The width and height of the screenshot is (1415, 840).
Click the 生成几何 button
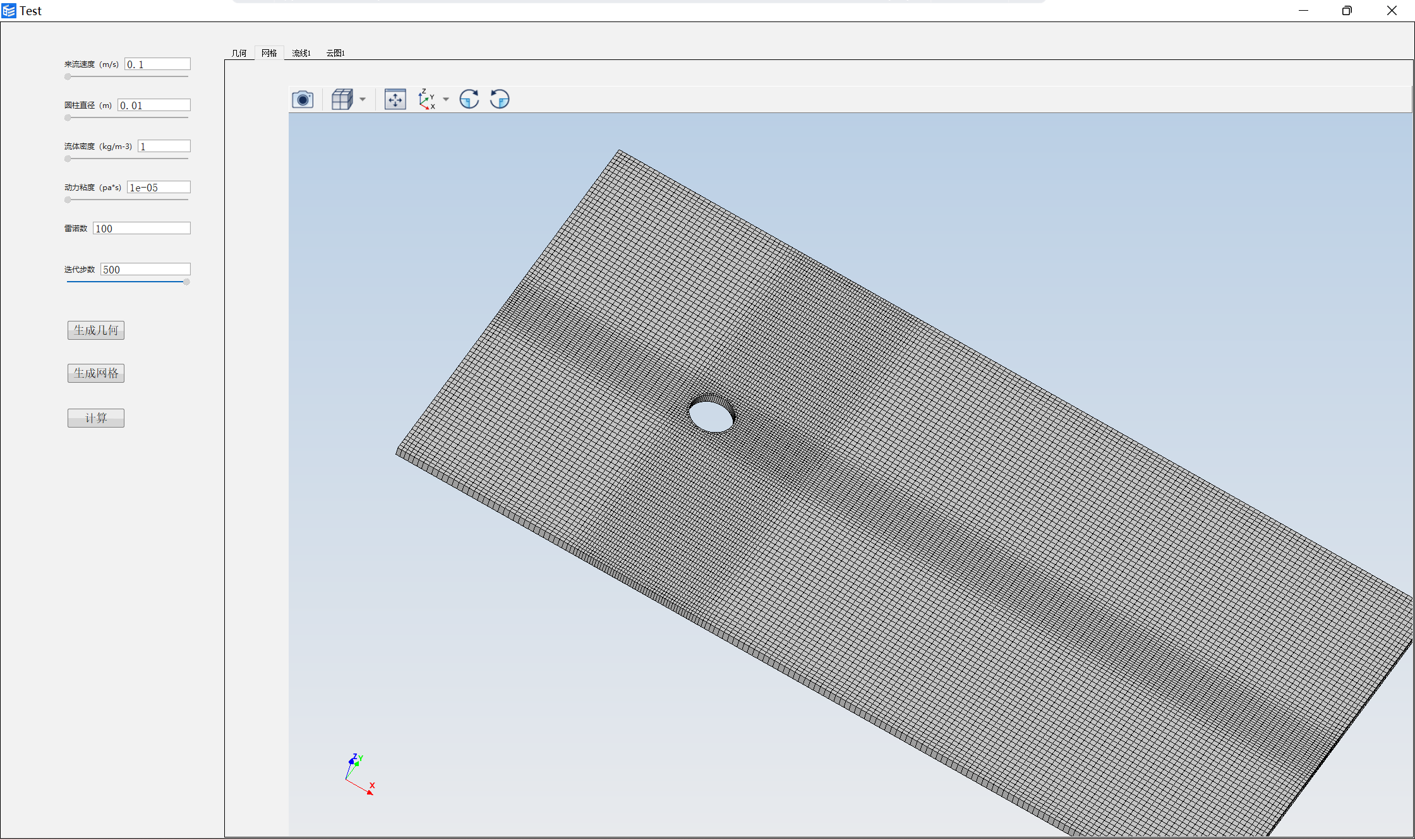[96, 330]
